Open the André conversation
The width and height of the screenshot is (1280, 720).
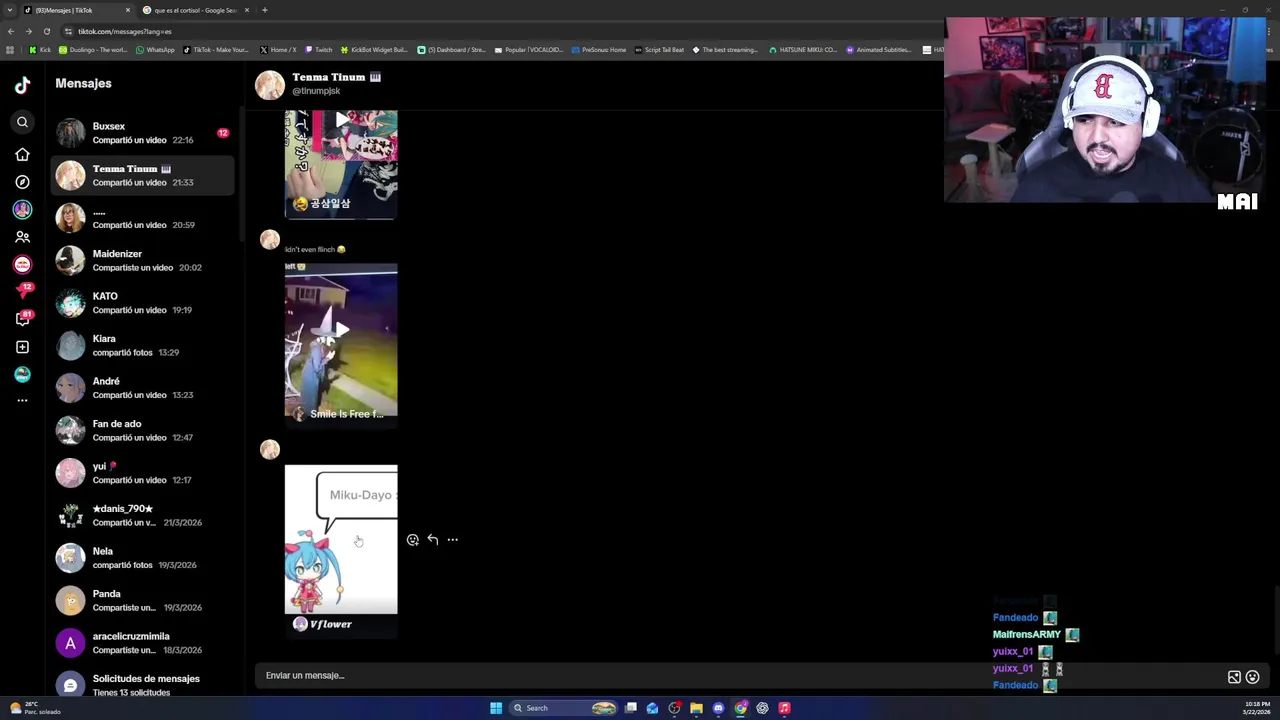[x=144, y=388]
